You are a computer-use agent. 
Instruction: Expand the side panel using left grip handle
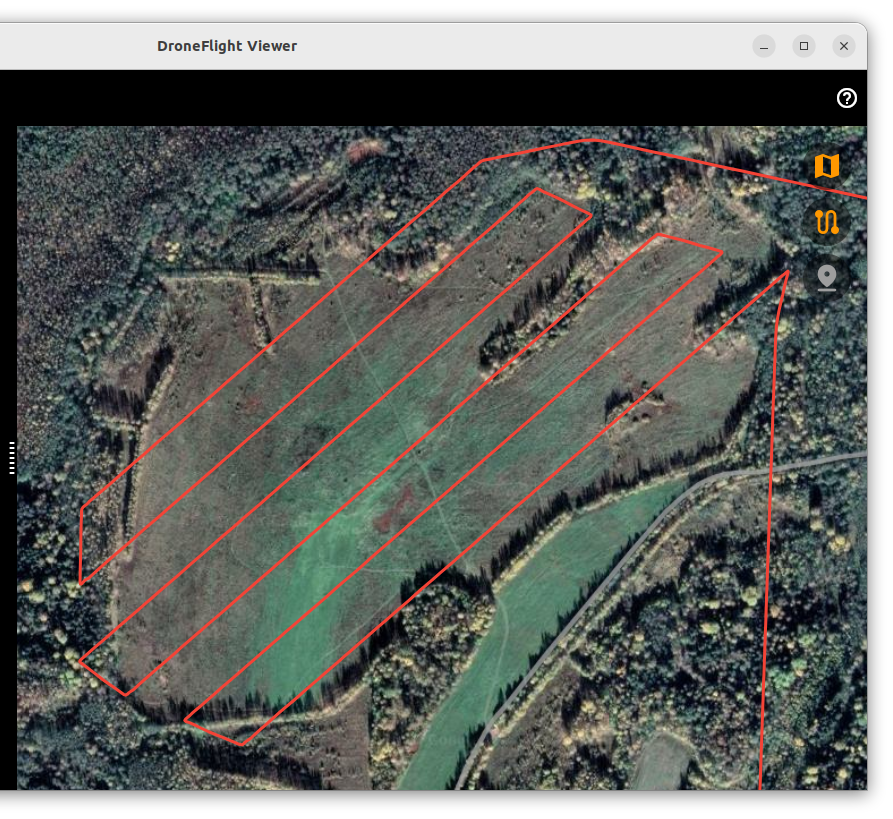(12, 457)
